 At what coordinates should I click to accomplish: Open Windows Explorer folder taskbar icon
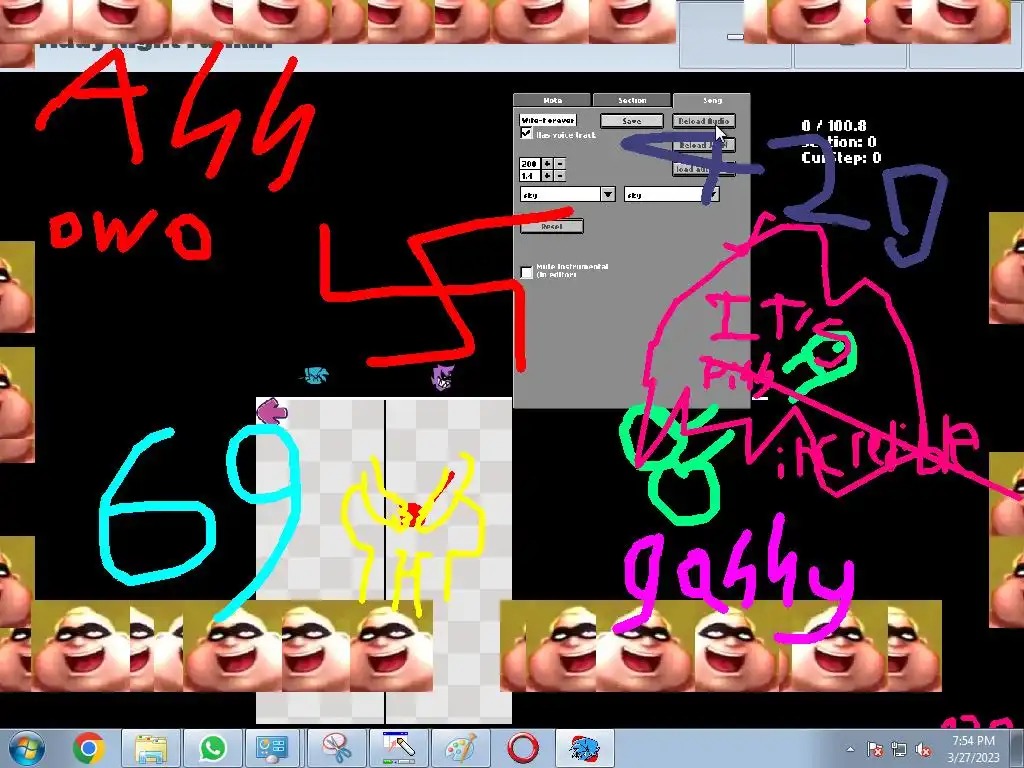[151, 748]
